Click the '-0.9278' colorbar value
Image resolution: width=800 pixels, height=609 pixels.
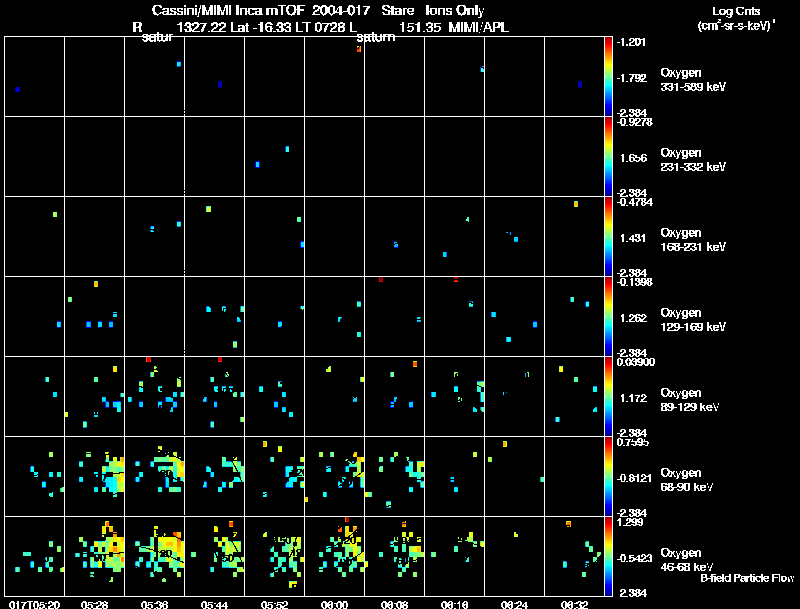click(634, 122)
